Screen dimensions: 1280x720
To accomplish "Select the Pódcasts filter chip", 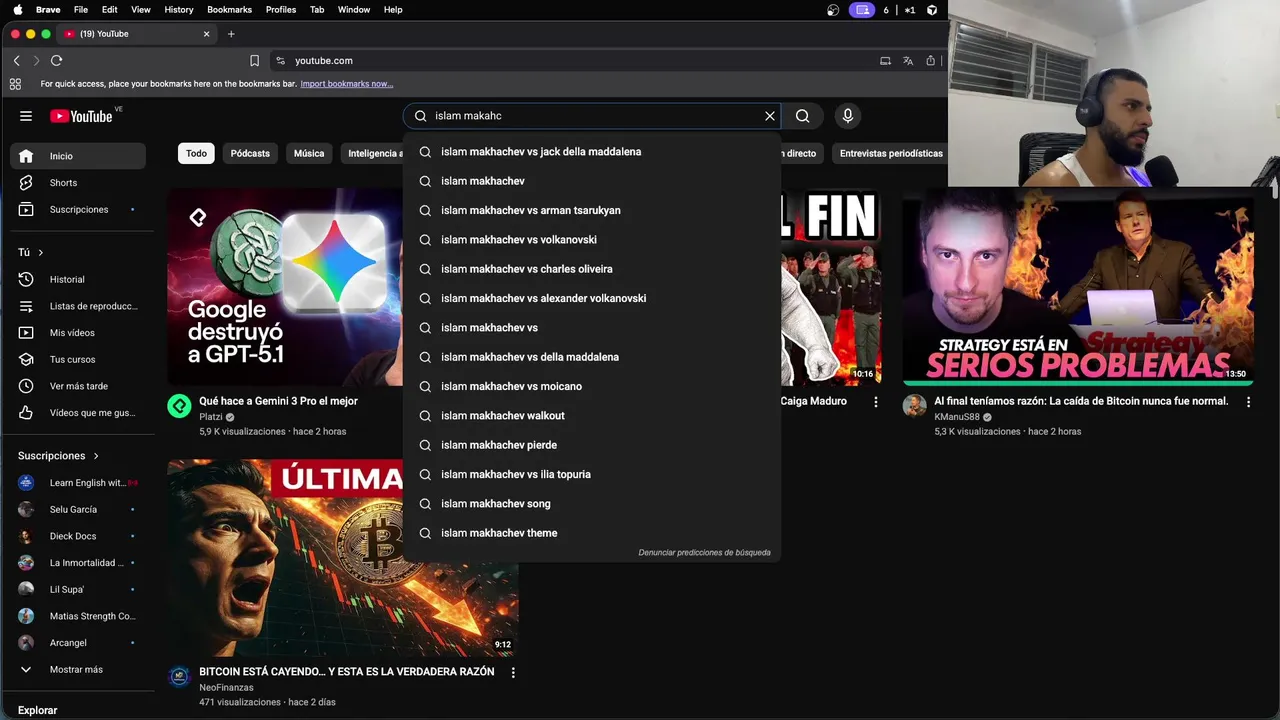I will click(x=250, y=154).
